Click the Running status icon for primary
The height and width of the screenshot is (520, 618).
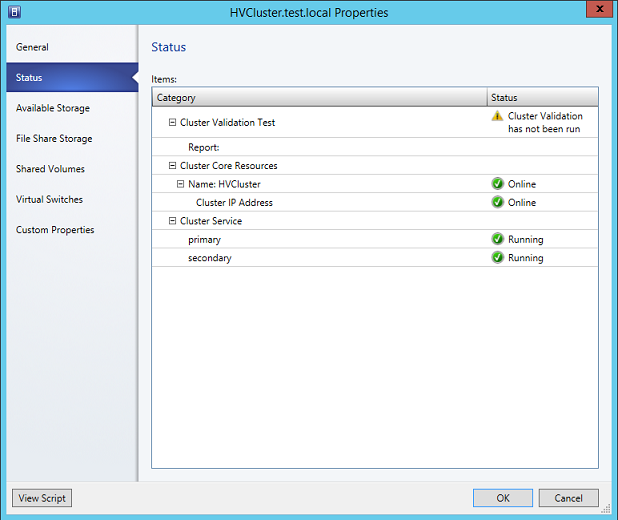tap(497, 240)
